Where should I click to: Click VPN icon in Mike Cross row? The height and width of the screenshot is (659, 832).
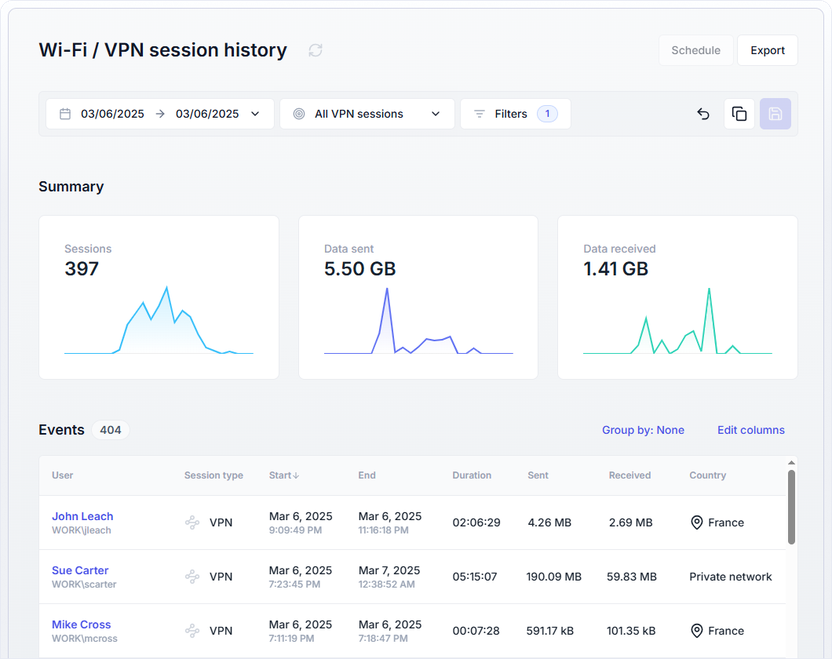192,631
